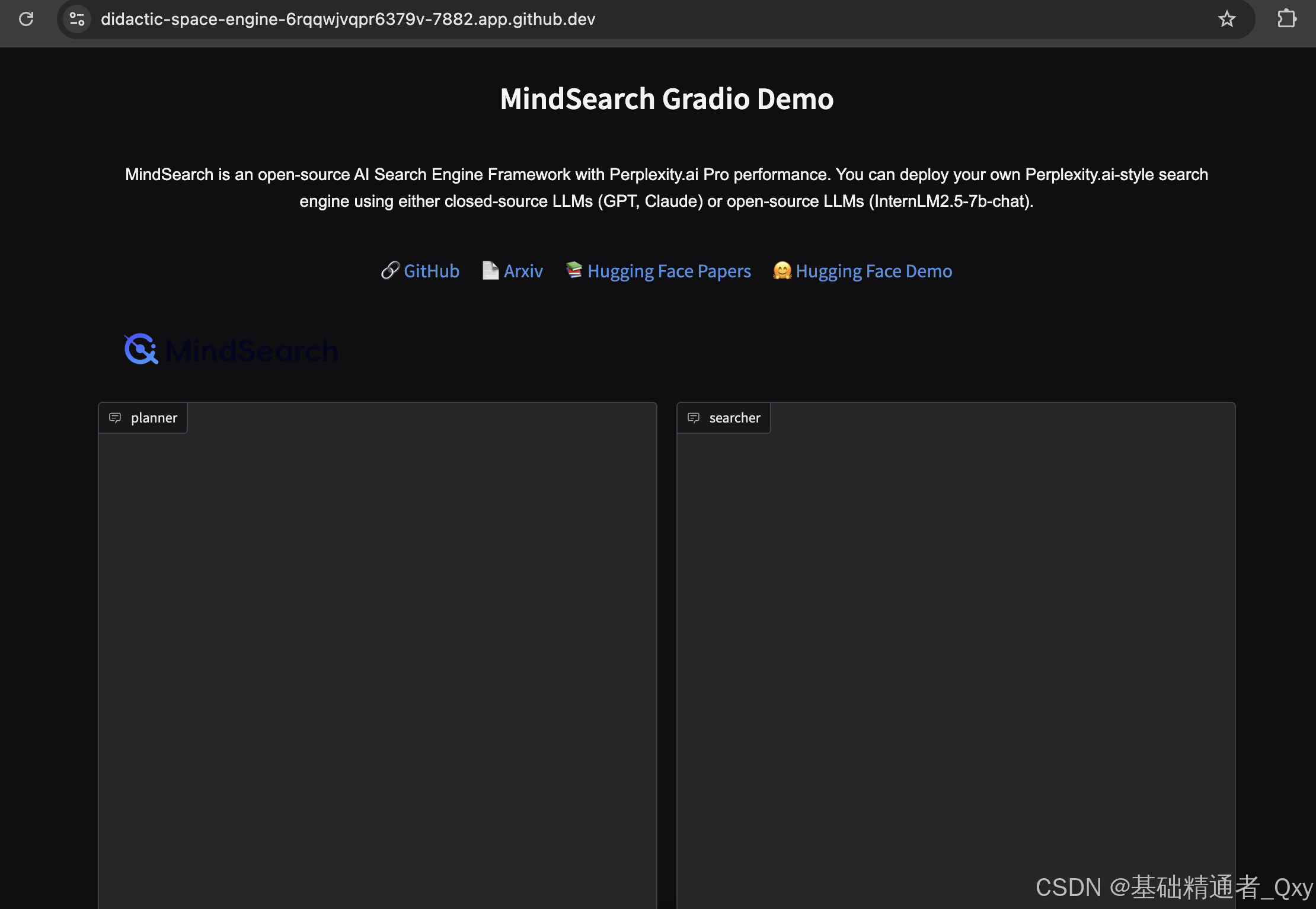
Task: Click the hugging face emoji icon
Action: tap(782, 271)
